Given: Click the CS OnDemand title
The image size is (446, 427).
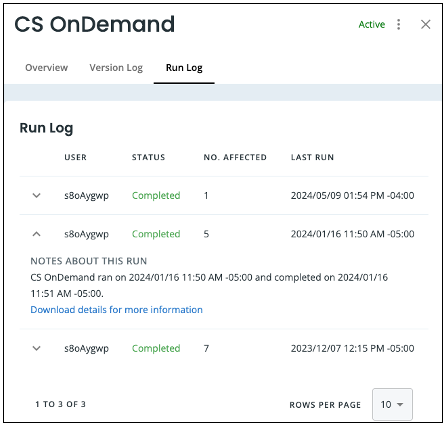Looking at the screenshot, I should pos(95,24).
